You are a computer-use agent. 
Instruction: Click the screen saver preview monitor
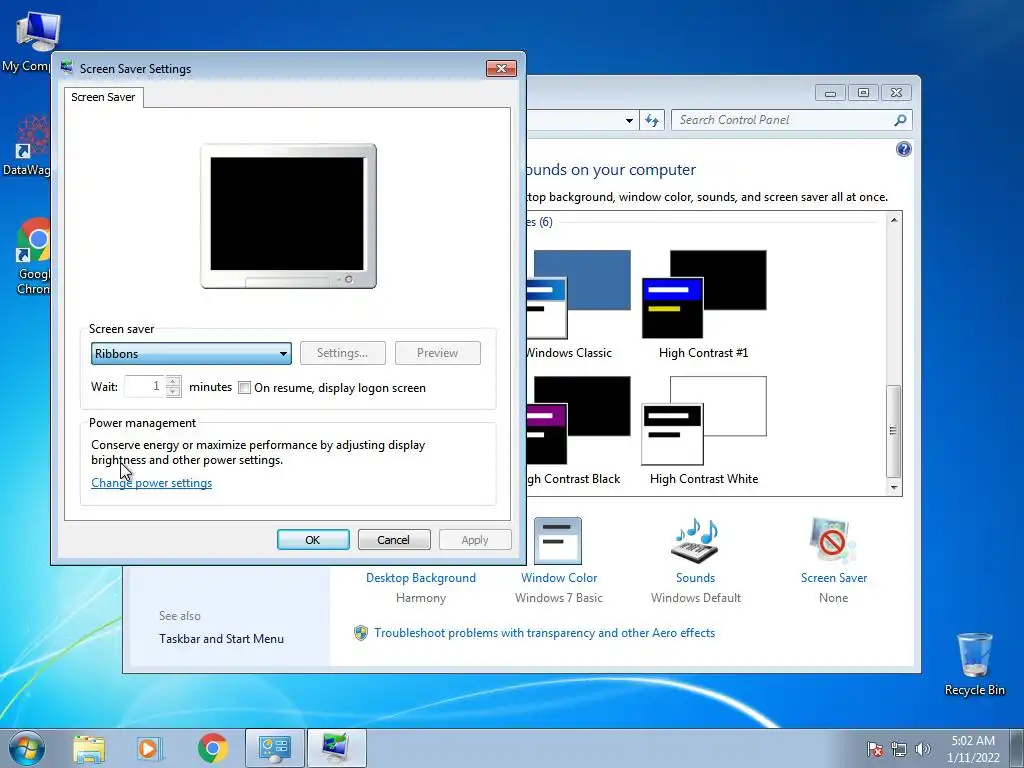(288, 216)
